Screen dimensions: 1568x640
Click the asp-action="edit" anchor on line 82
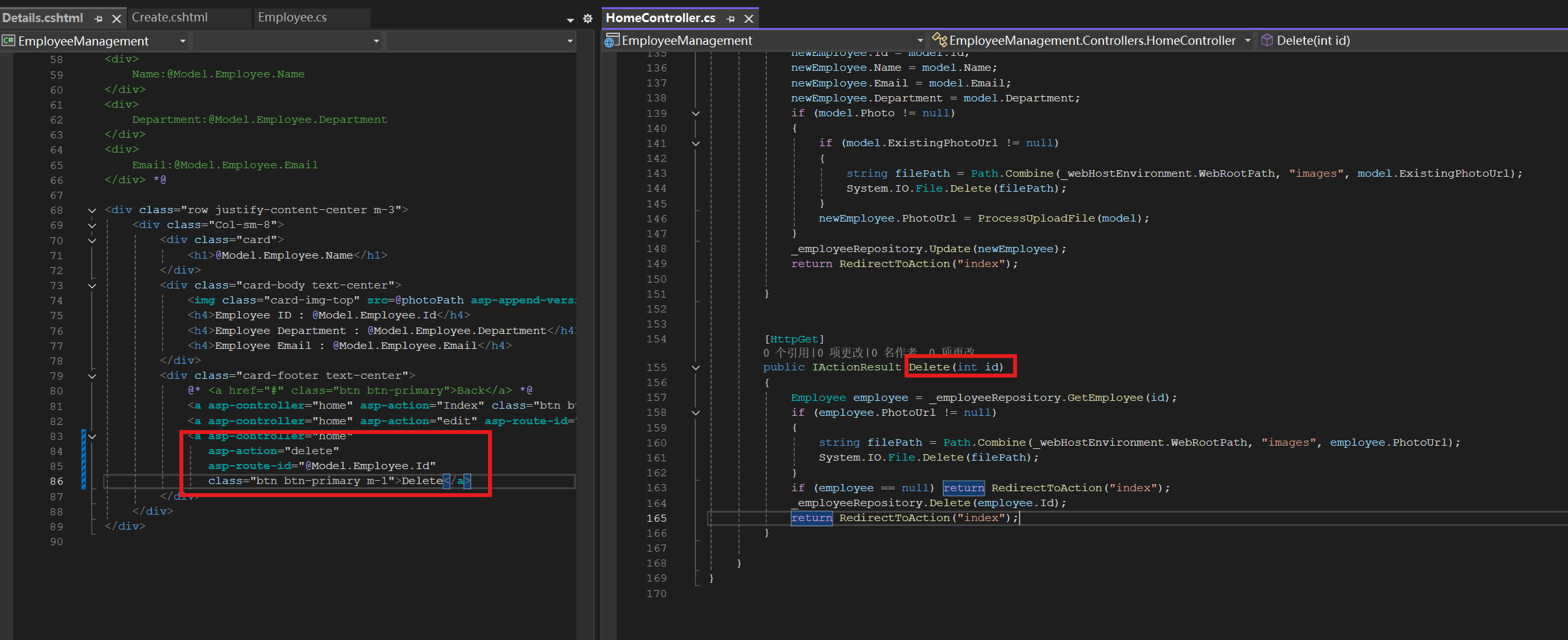coord(381,421)
